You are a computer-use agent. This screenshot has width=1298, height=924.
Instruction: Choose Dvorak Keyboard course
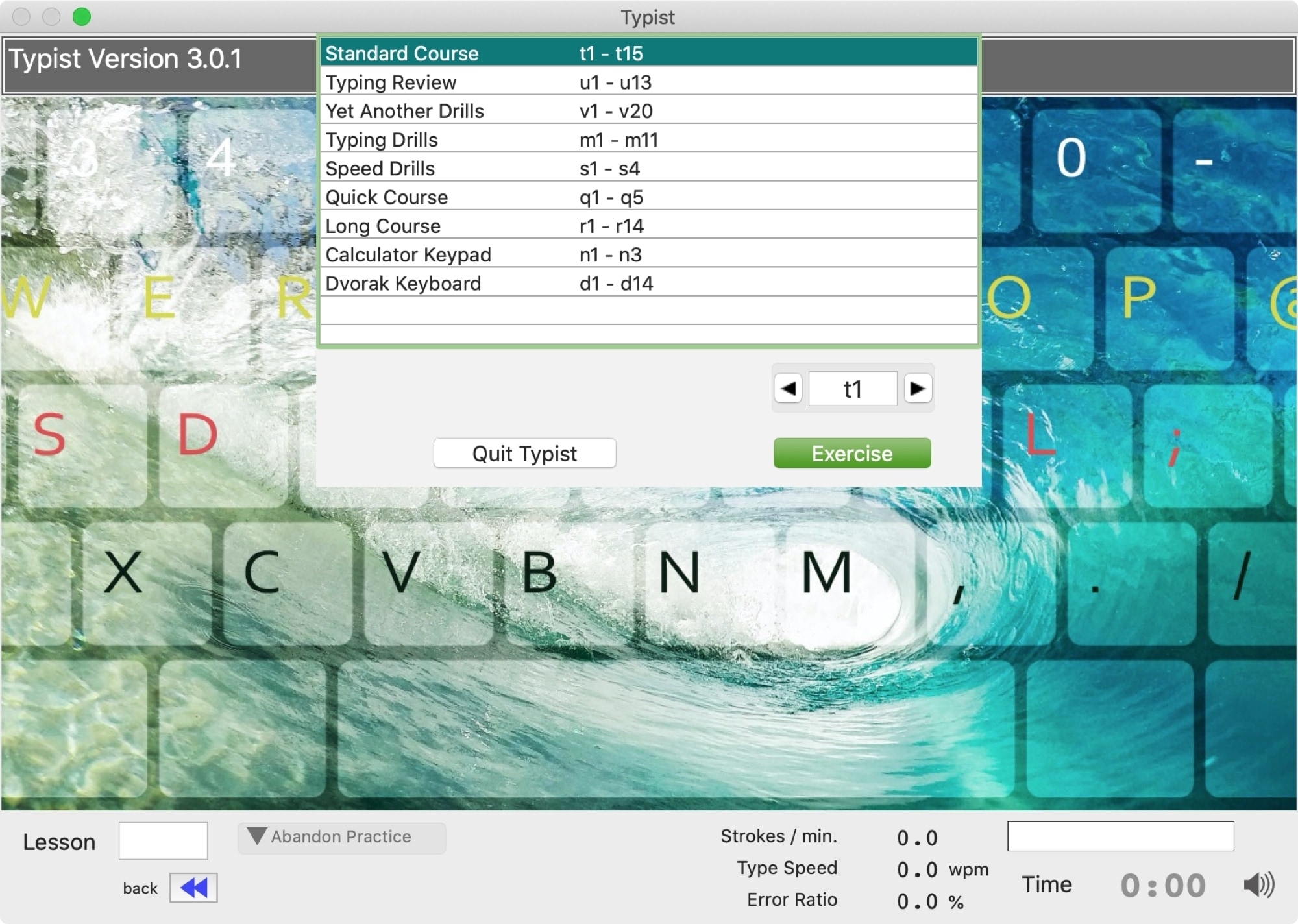pyautogui.click(x=403, y=284)
